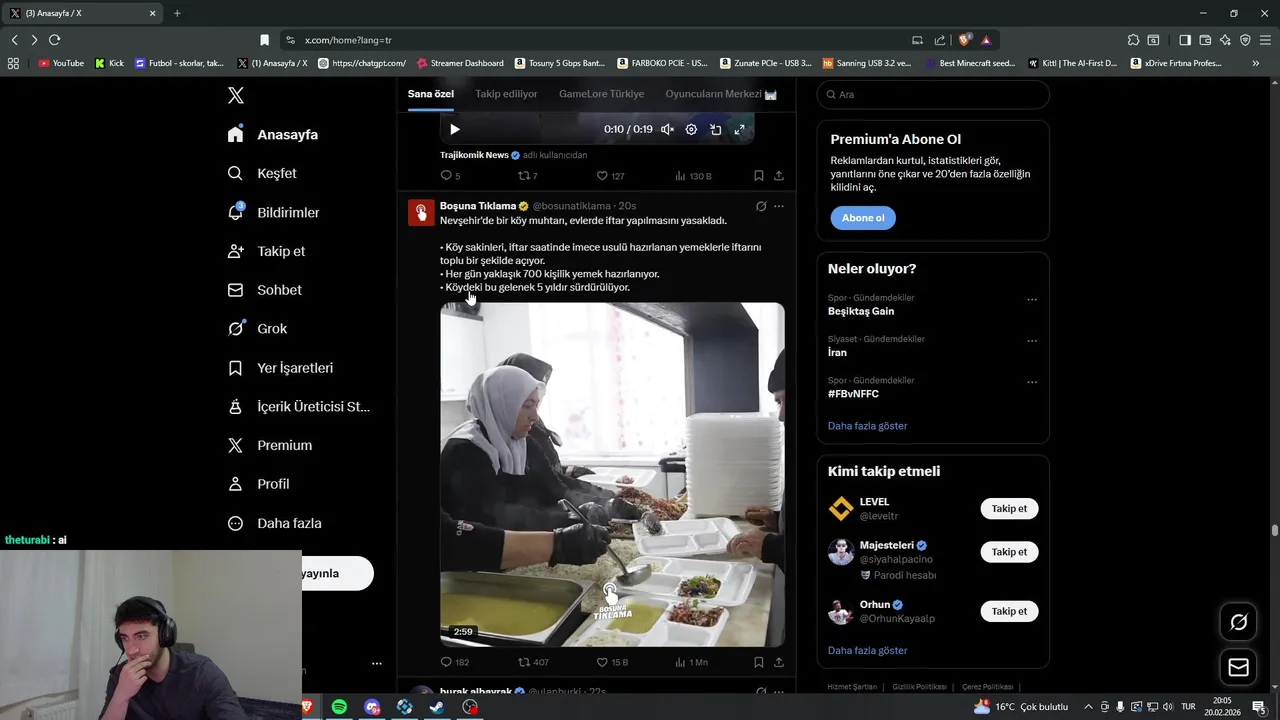Switch to GameLore Türkiye tab
Viewport: 1280px width, 720px height.
tap(601, 94)
